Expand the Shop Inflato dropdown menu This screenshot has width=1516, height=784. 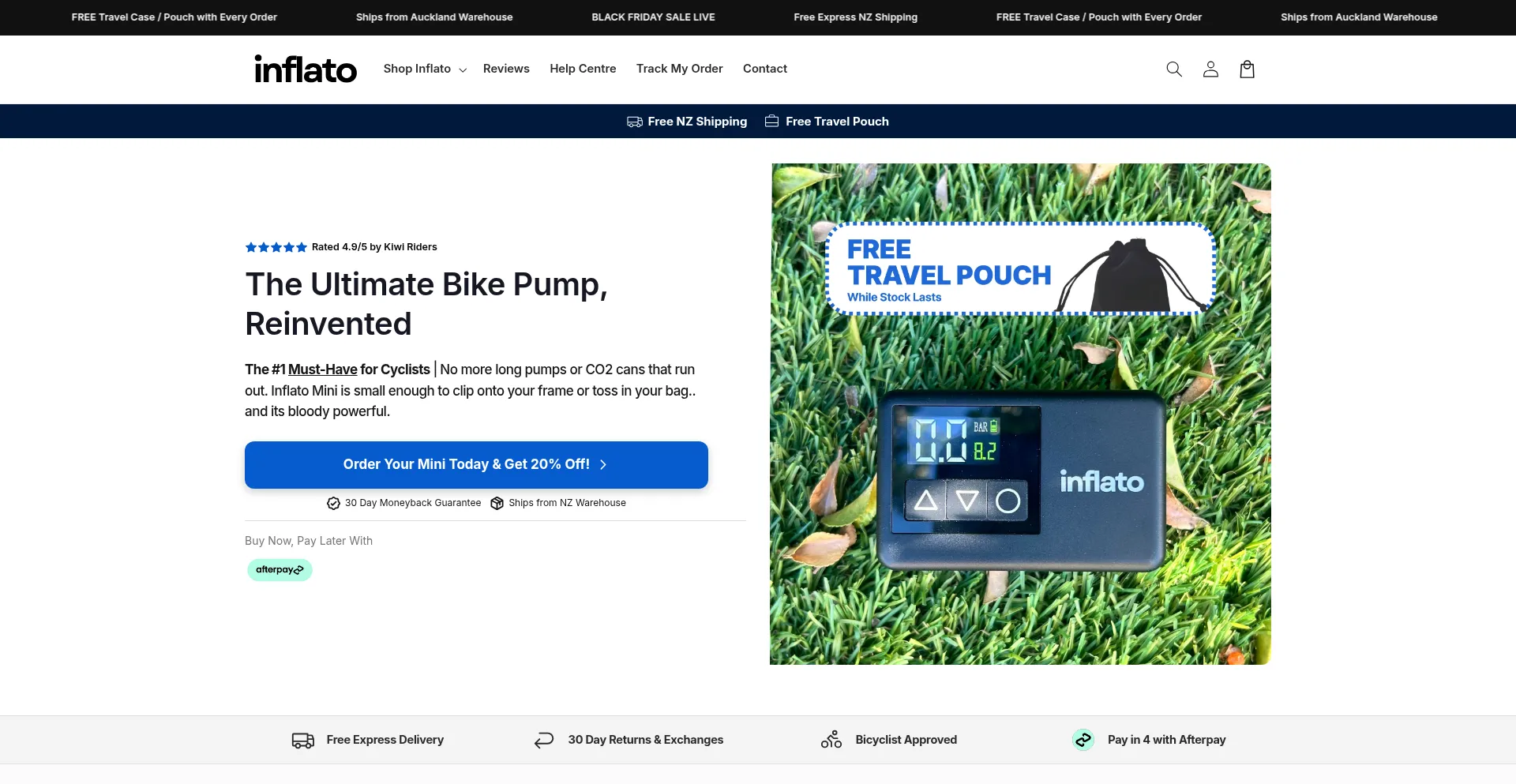coord(425,69)
